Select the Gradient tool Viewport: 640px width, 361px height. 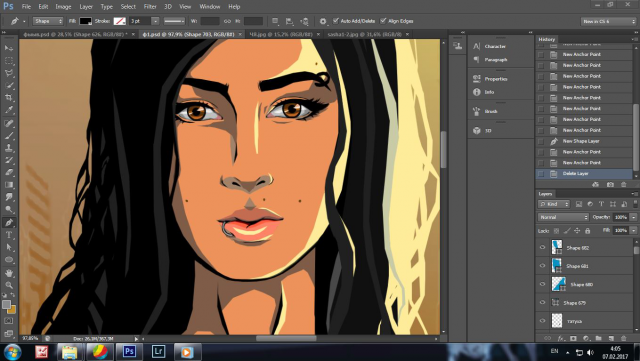(9, 185)
